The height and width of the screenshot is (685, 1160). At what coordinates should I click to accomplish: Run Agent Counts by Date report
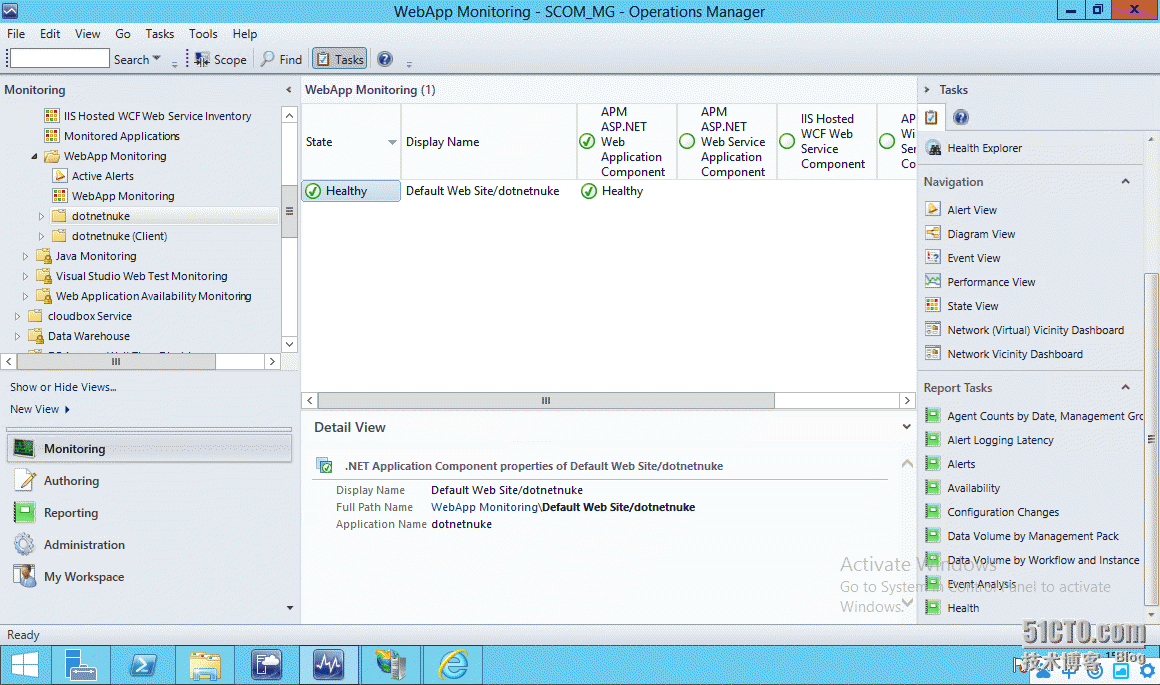1045,416
